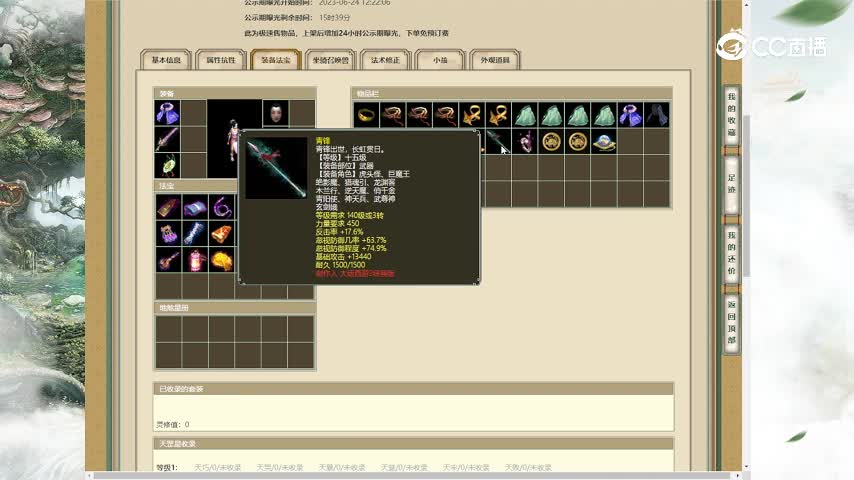854x480 pixels.
Task: Click the gold coin beside the blue hat
Action: [x=578, y=142]
